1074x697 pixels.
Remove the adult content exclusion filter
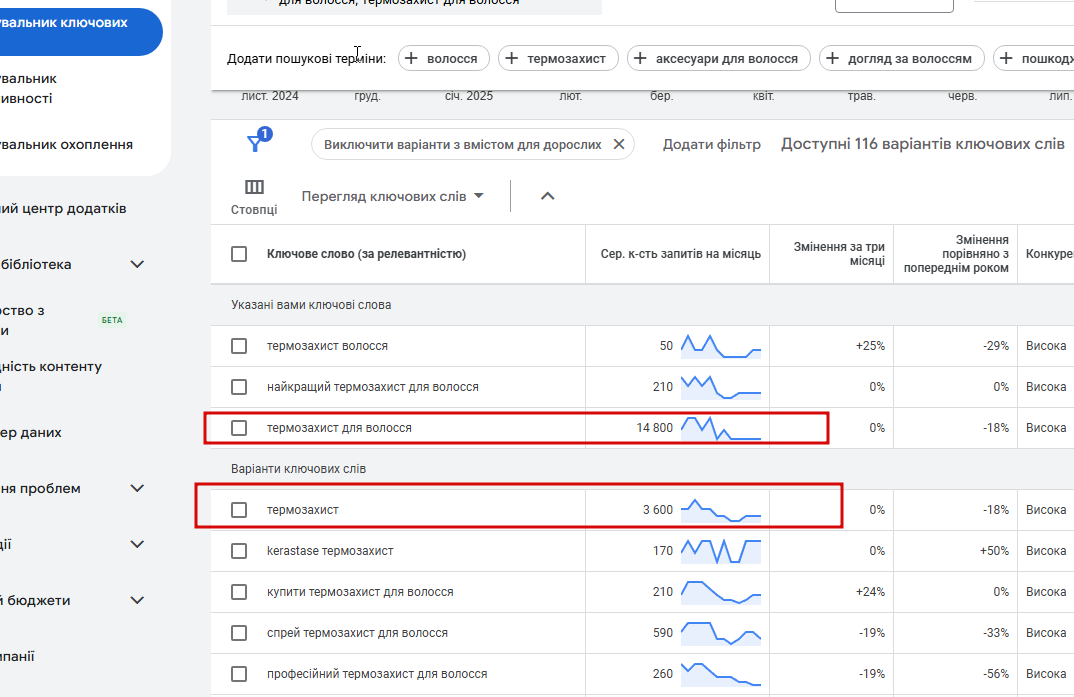point(618,145)
